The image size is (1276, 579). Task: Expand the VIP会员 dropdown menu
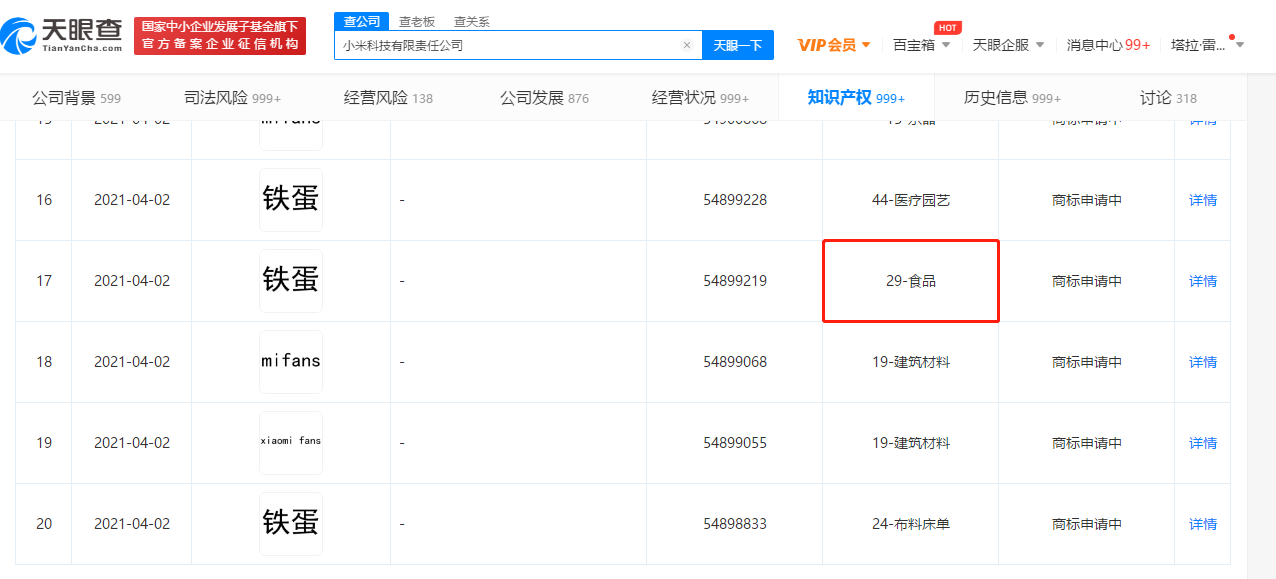click(x=834, y=45)
